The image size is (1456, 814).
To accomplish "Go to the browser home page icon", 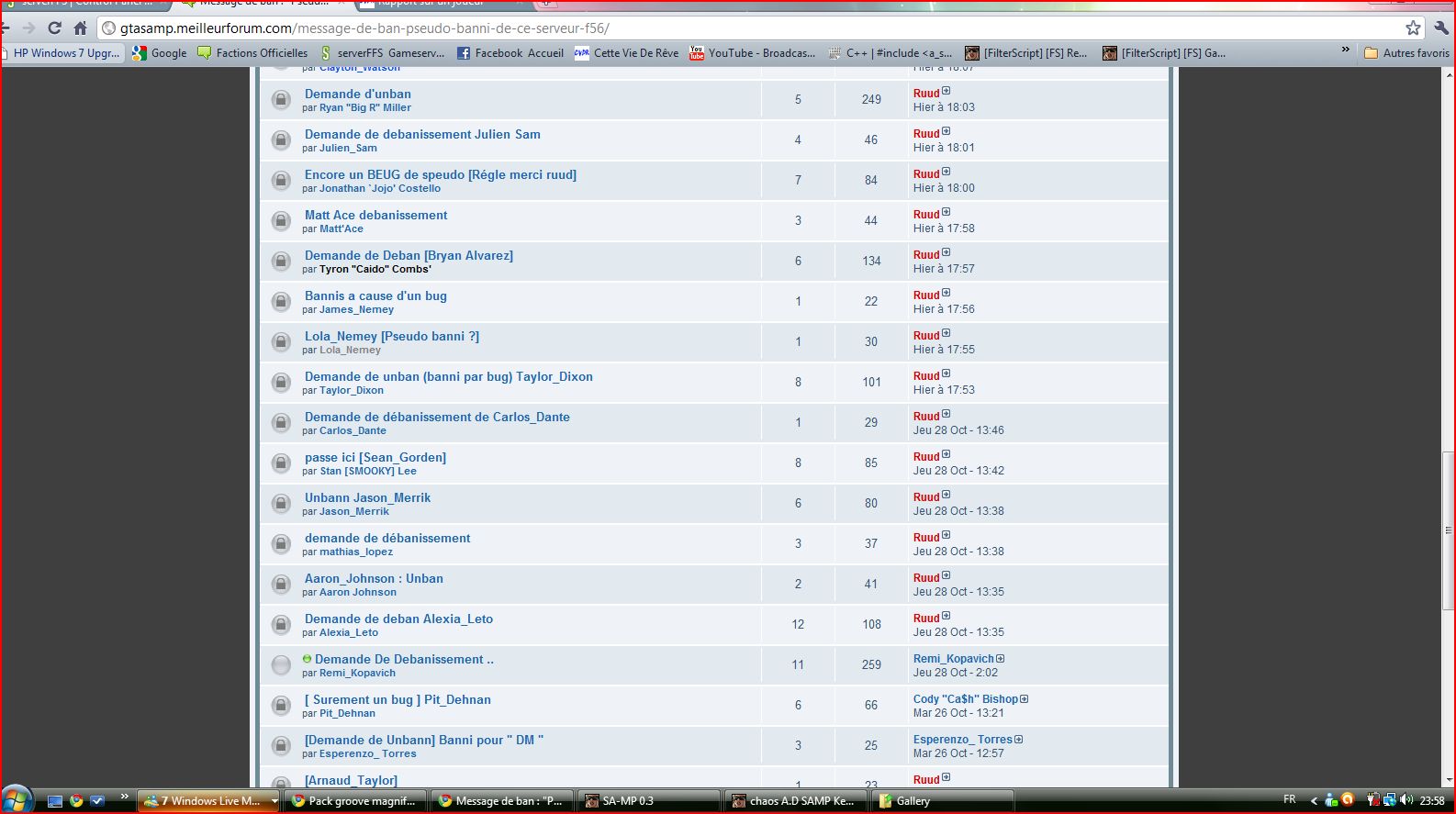I will pyautogui.click(x=80, y=28).
